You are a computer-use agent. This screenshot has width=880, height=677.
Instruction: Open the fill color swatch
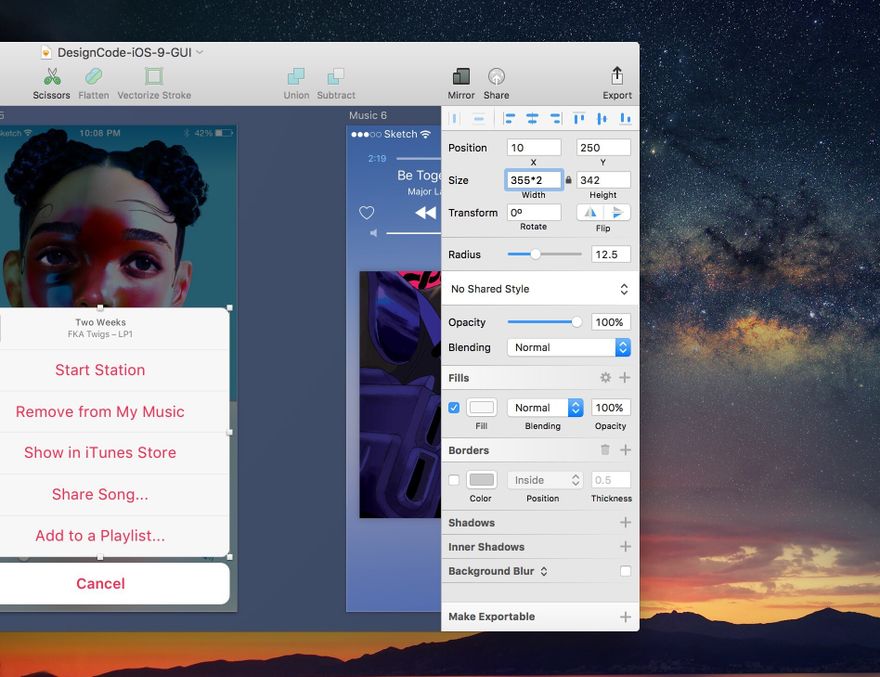click(x=482, y=408)
